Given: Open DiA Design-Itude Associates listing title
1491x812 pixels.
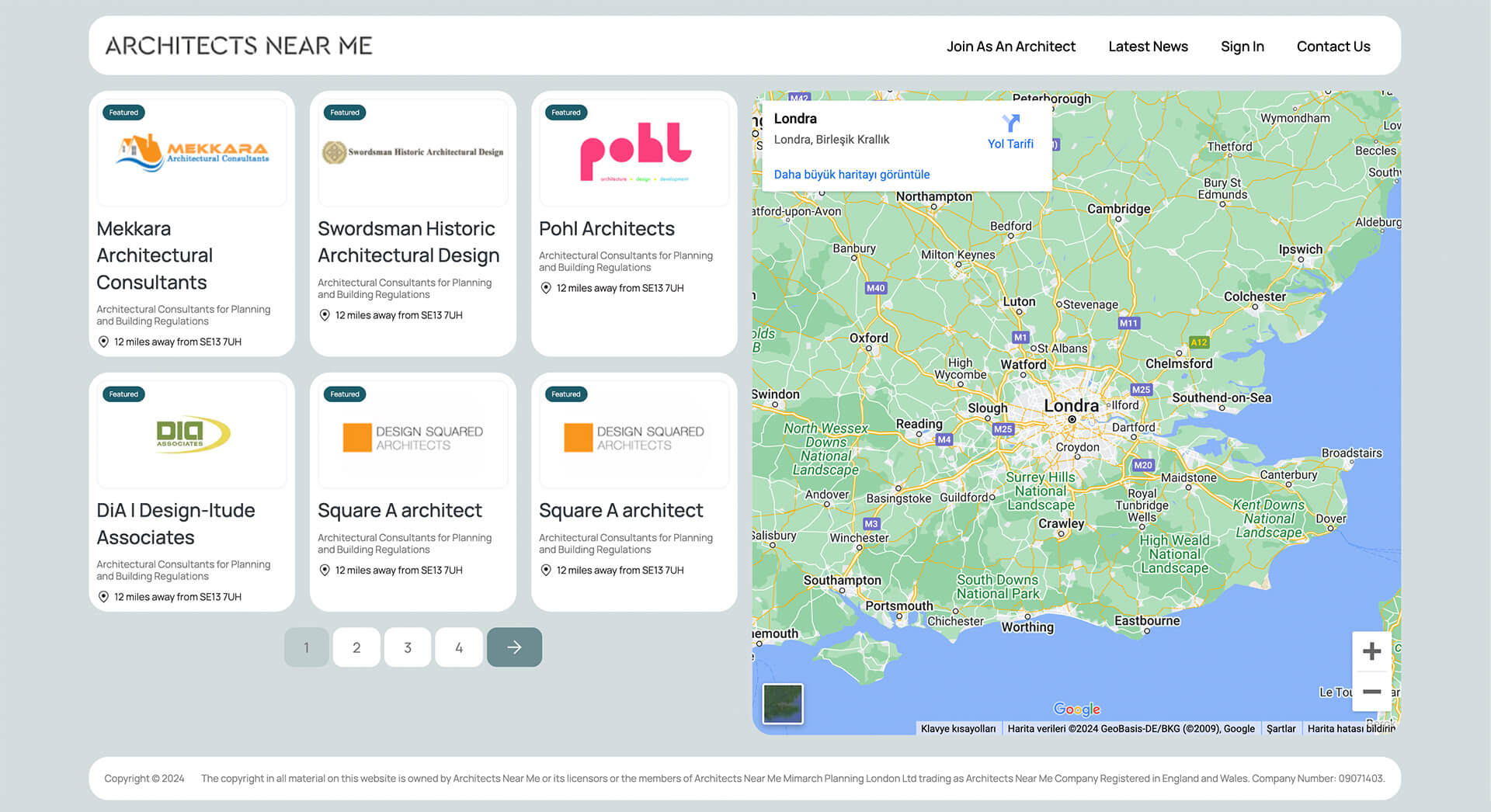Looking at the screenshot, I should click(x=176, y=524).
